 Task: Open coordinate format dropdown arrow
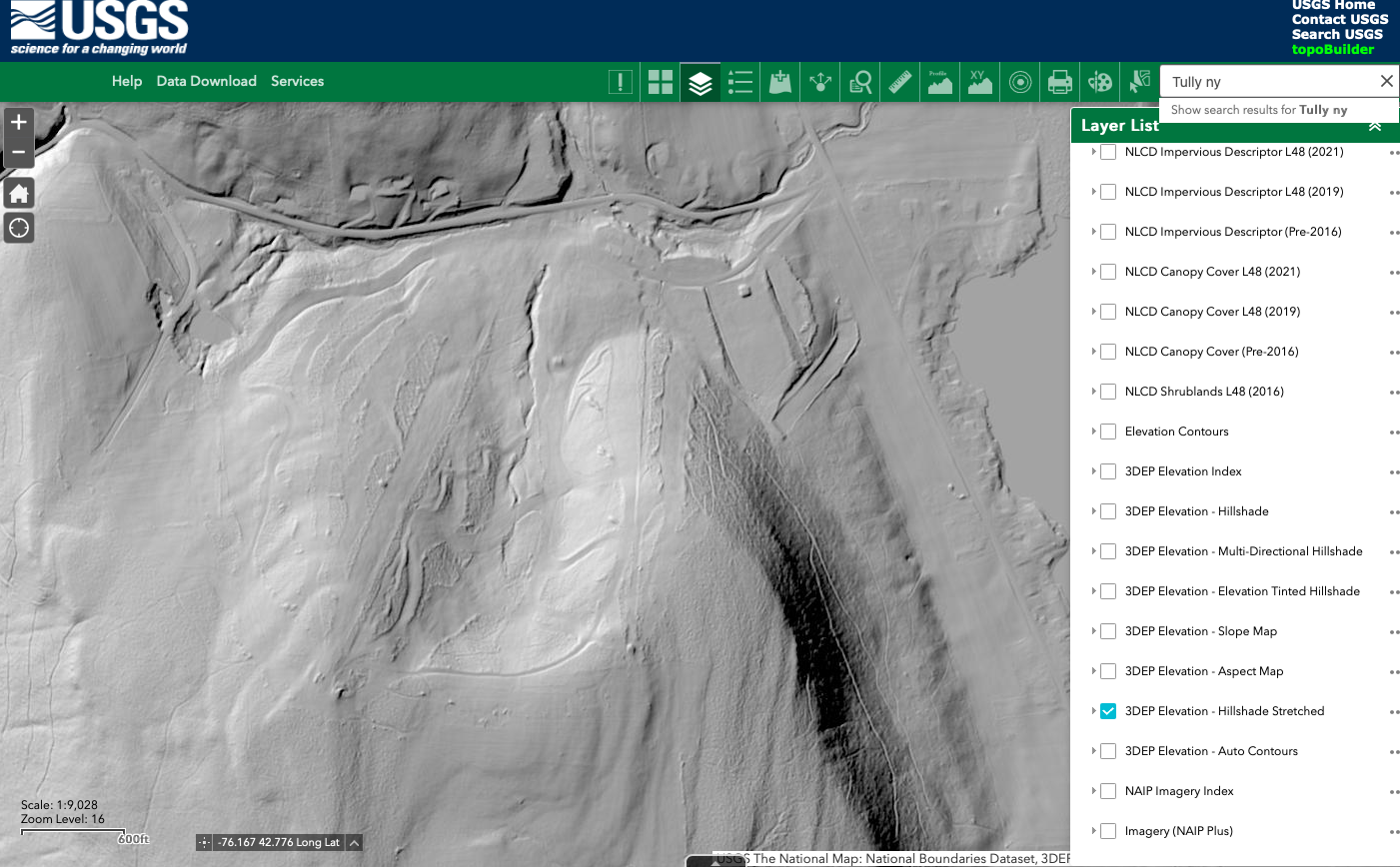354,843
